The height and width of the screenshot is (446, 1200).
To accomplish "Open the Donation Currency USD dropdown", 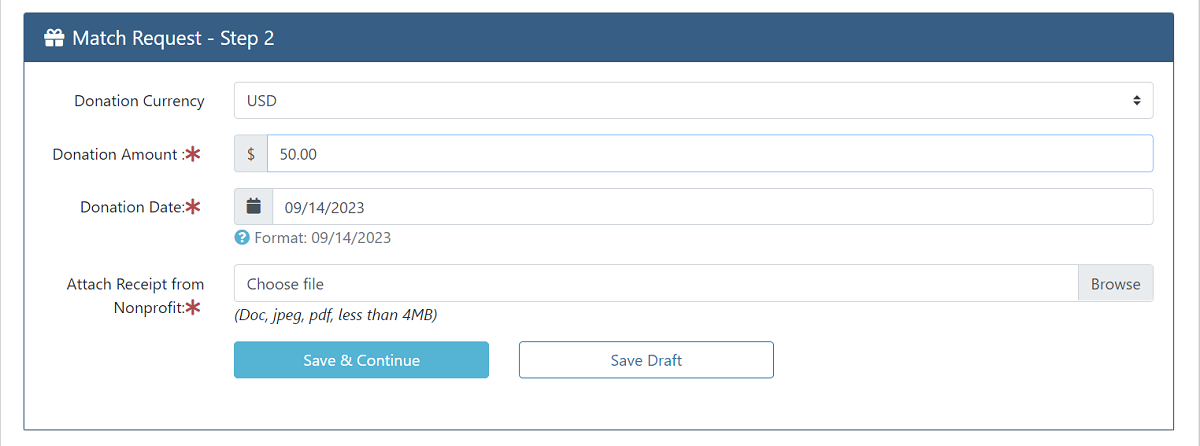I will 692,101.
